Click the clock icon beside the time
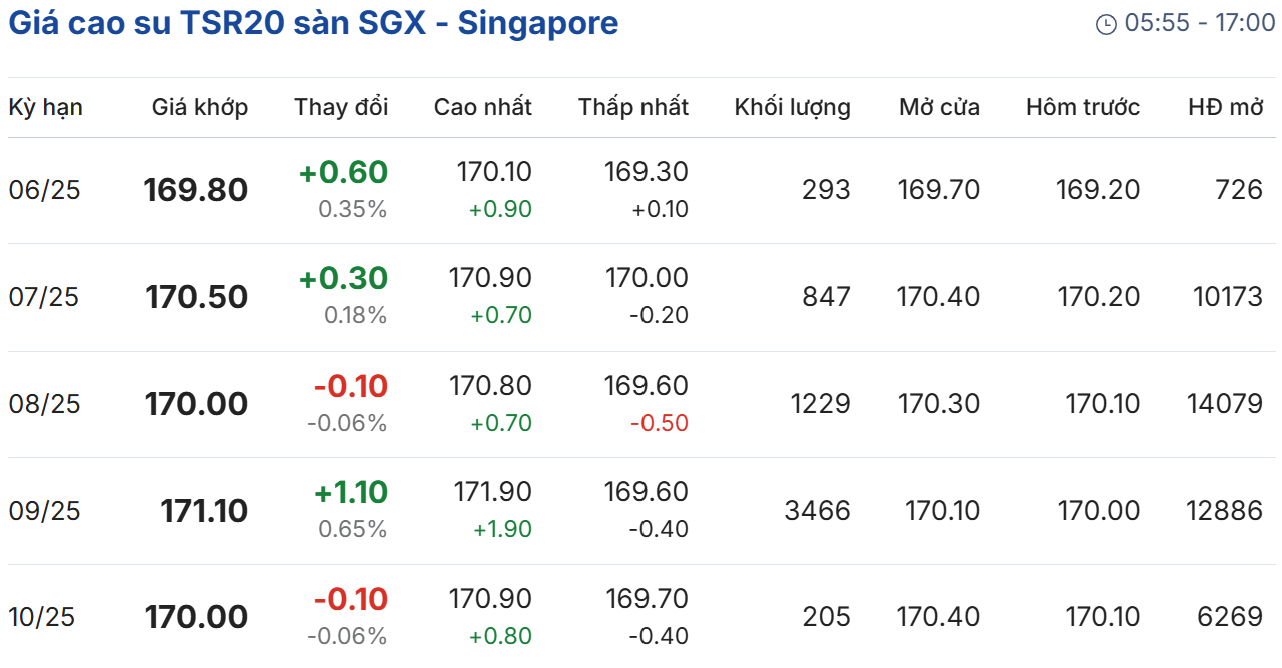 [1106, 24]
